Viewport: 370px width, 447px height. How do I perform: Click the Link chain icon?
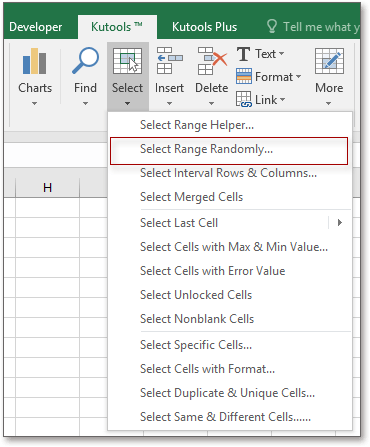pyautogui.click(x=244, y=99)
